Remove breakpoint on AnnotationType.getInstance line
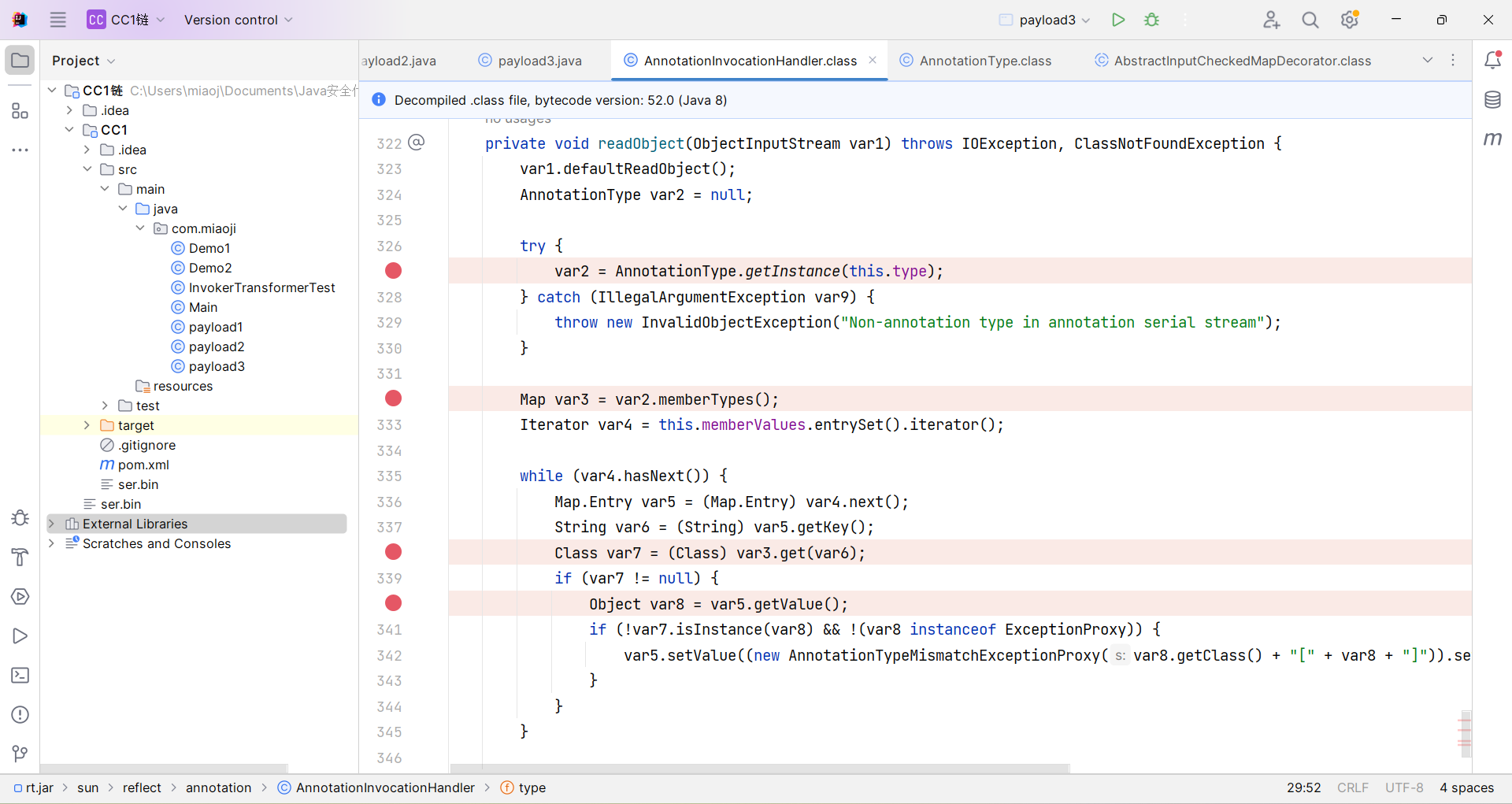 (x=393, y=271)
